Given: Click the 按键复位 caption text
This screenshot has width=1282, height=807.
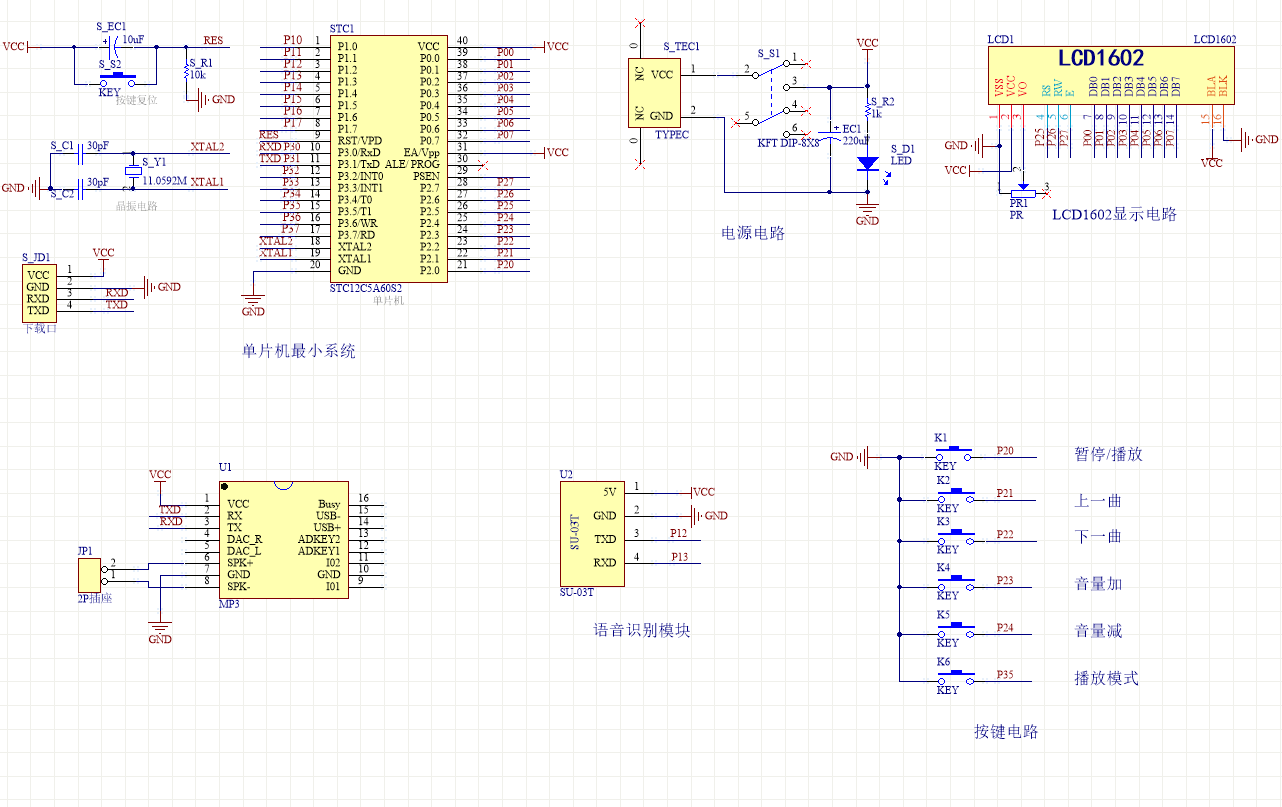Looking at the screenshot, I should click(x=136, y=101).
